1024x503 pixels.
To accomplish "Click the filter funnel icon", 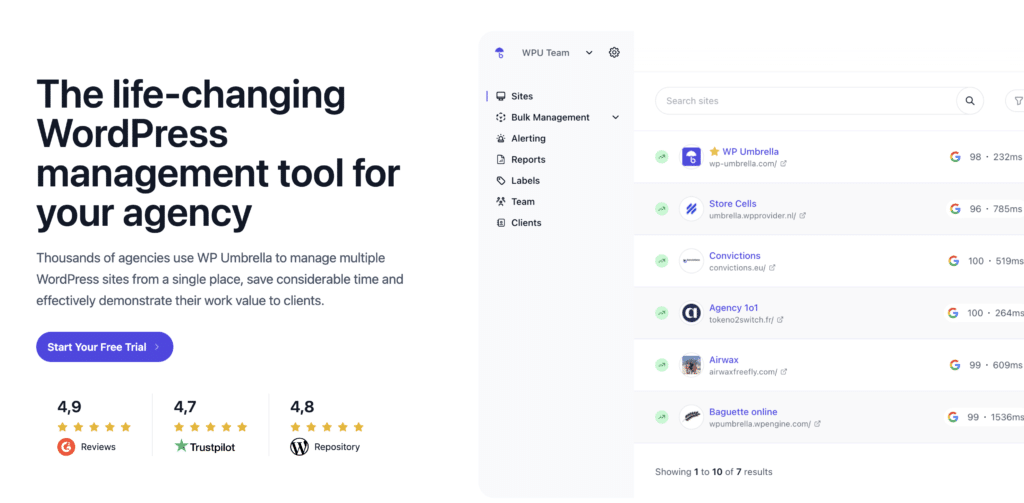I will (x=1015, y=101).
